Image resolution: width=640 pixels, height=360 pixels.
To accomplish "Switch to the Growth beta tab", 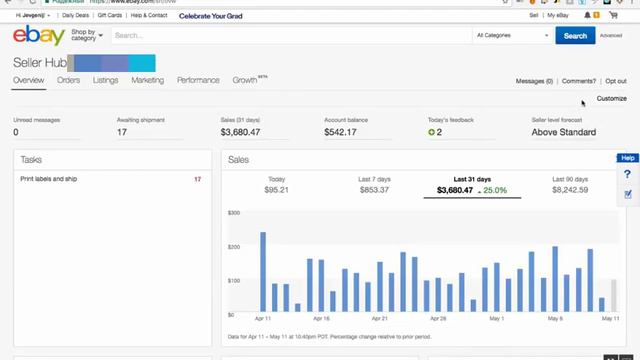I will coord(250,80).
